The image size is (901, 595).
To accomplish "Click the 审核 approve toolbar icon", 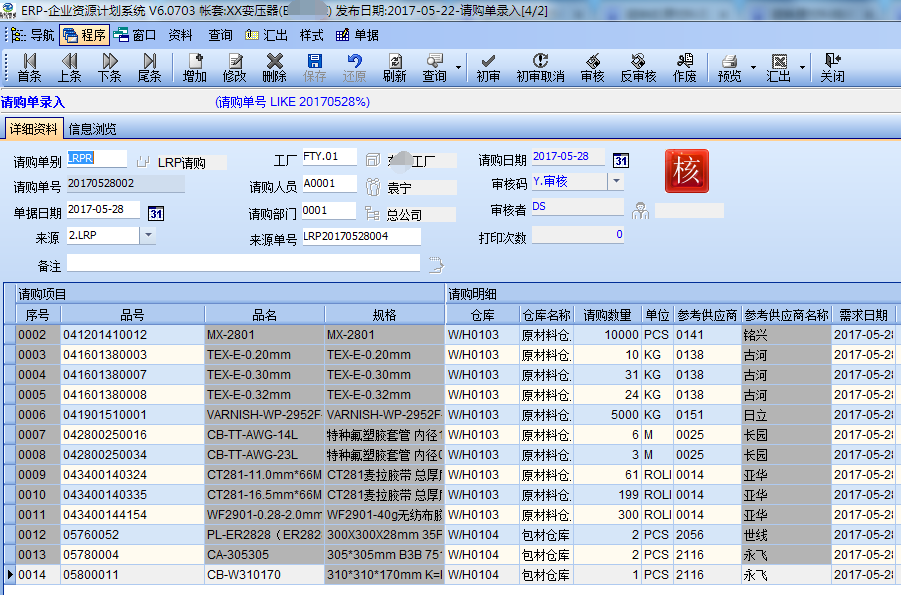I will pos(592,67).
